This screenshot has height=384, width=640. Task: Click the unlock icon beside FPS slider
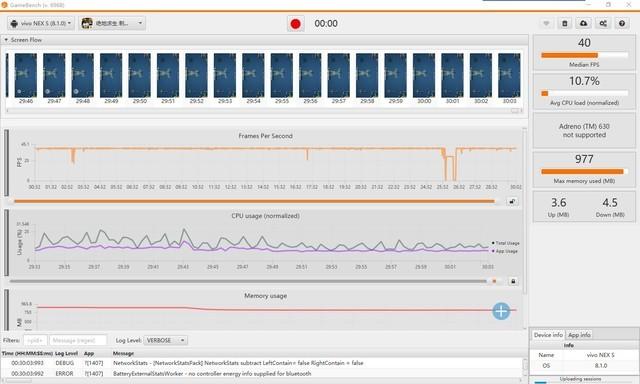point(512,201)
